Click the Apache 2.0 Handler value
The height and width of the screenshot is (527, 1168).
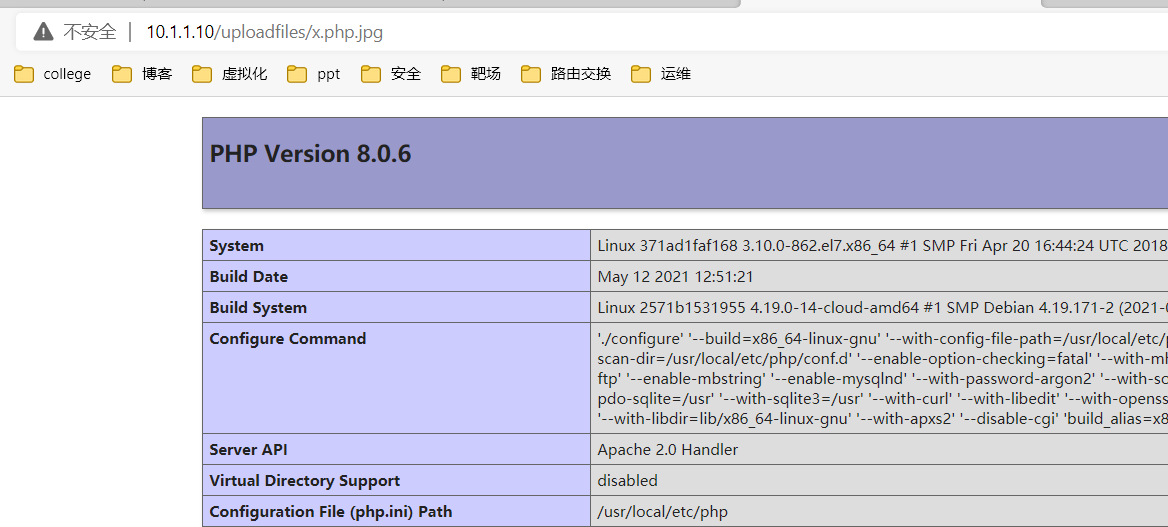(667, 449)
